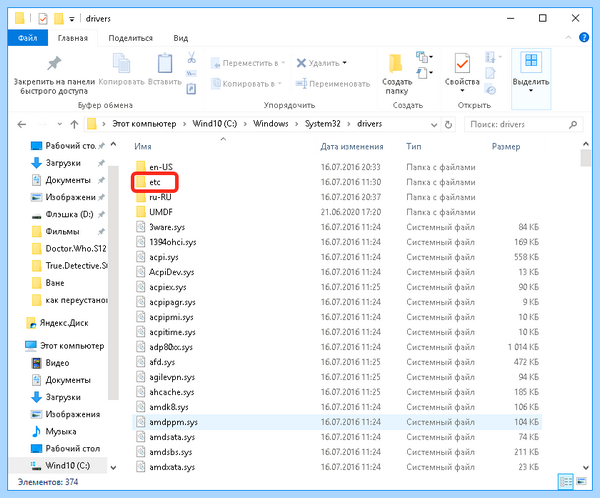The height and width of the screenshot is (498, 600).
Task: Expand the Свойства dropdown arrow
Action: 462,91
